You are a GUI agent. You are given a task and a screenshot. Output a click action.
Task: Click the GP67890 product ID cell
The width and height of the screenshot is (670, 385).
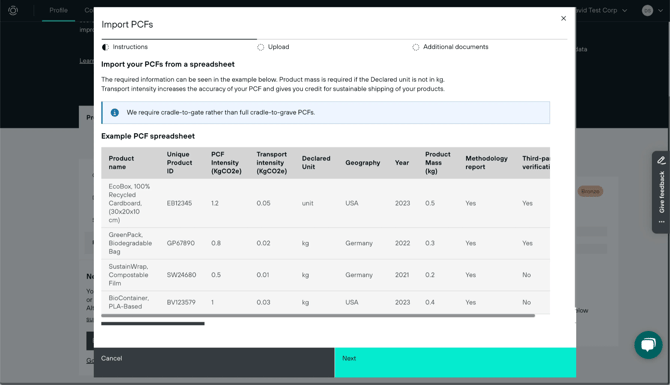coord(180,243)
